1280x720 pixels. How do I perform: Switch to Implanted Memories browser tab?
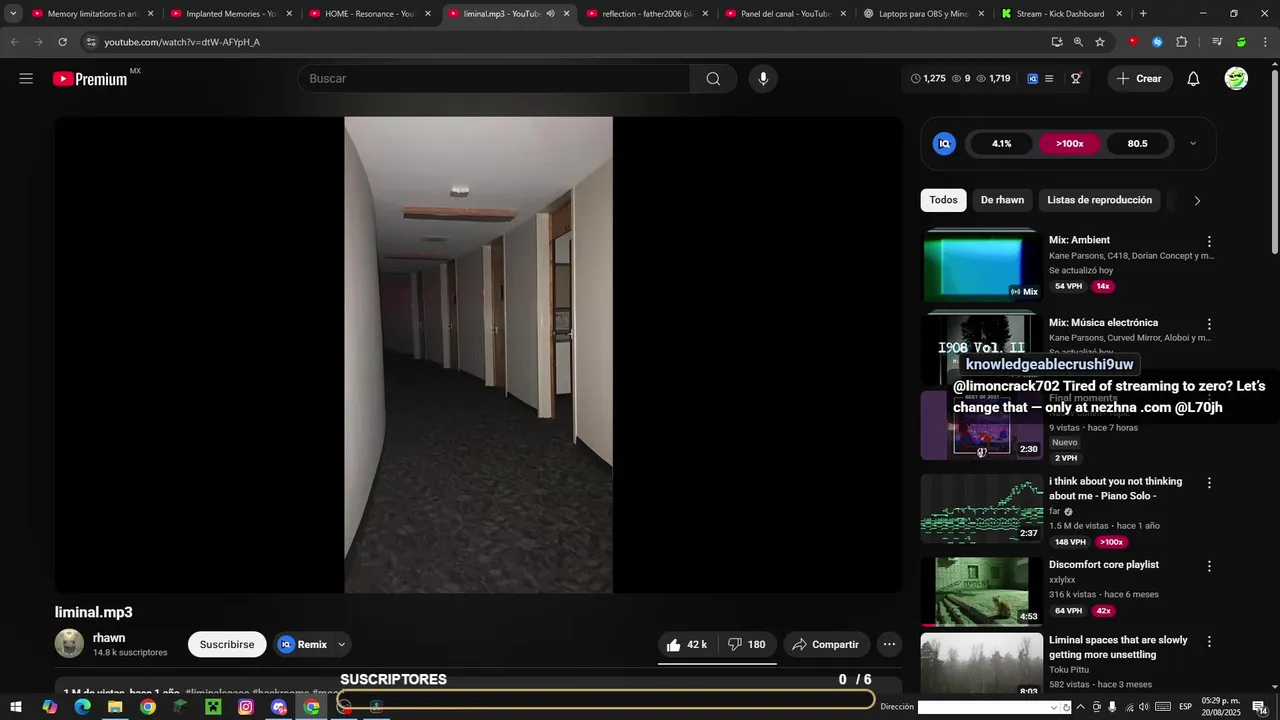[x=231, y=14]
